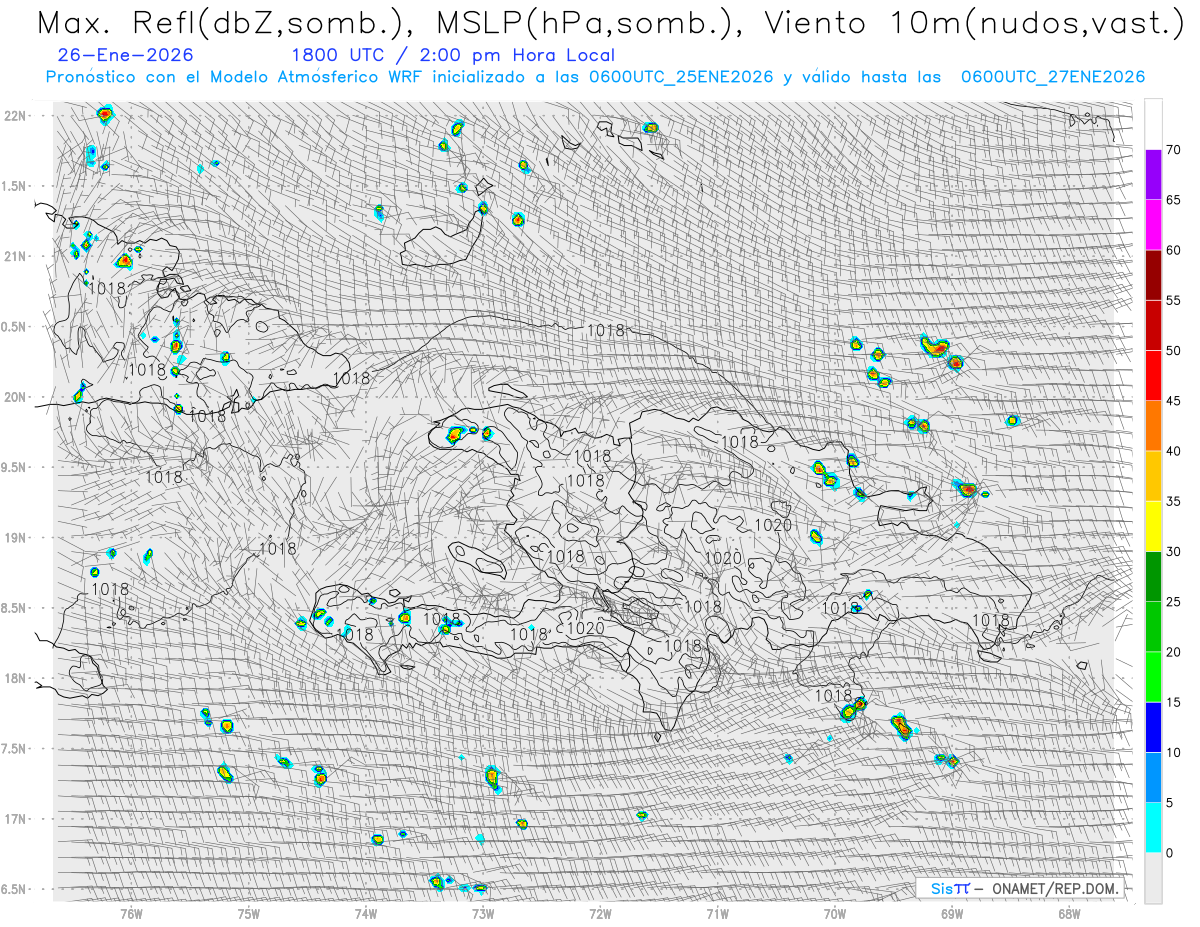Click the 'Pronóstico con el Modelo Atmosférico WRF' line
Image resolution: width=1200 pixels, height=927 pixels.
click(x=595, y=77)
